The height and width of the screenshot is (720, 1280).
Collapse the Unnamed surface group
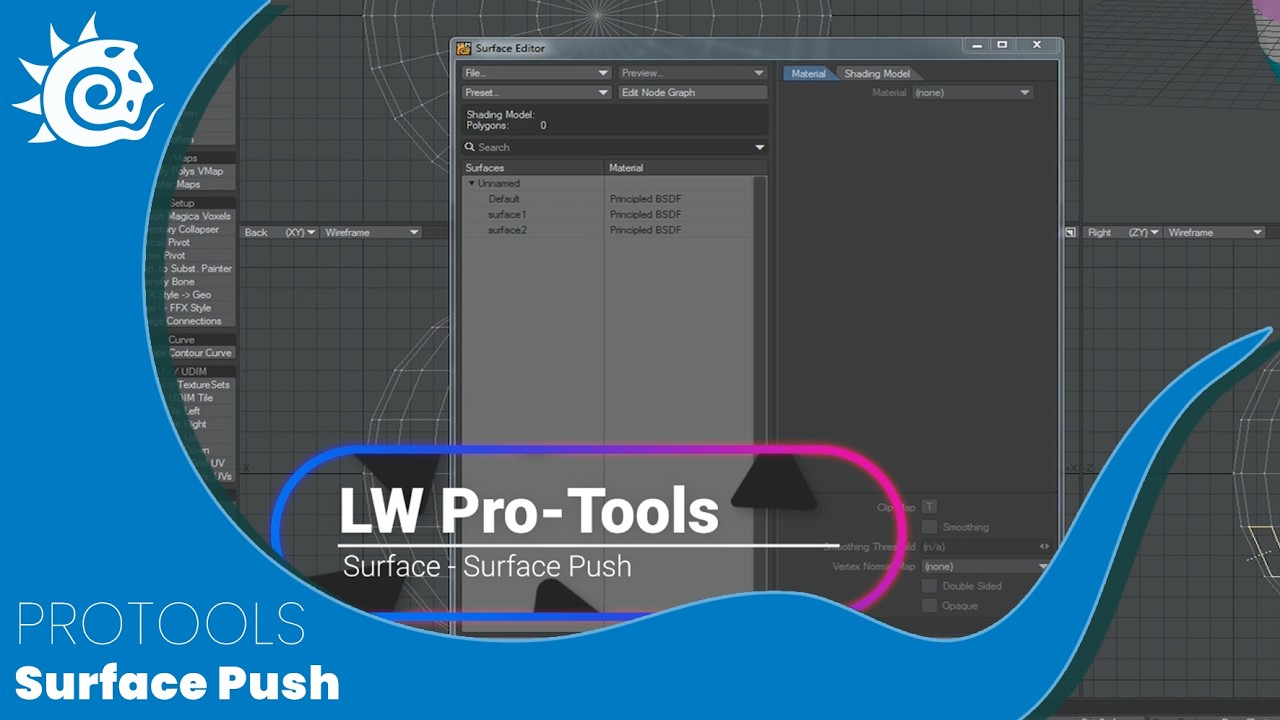[x=471, y=183]
